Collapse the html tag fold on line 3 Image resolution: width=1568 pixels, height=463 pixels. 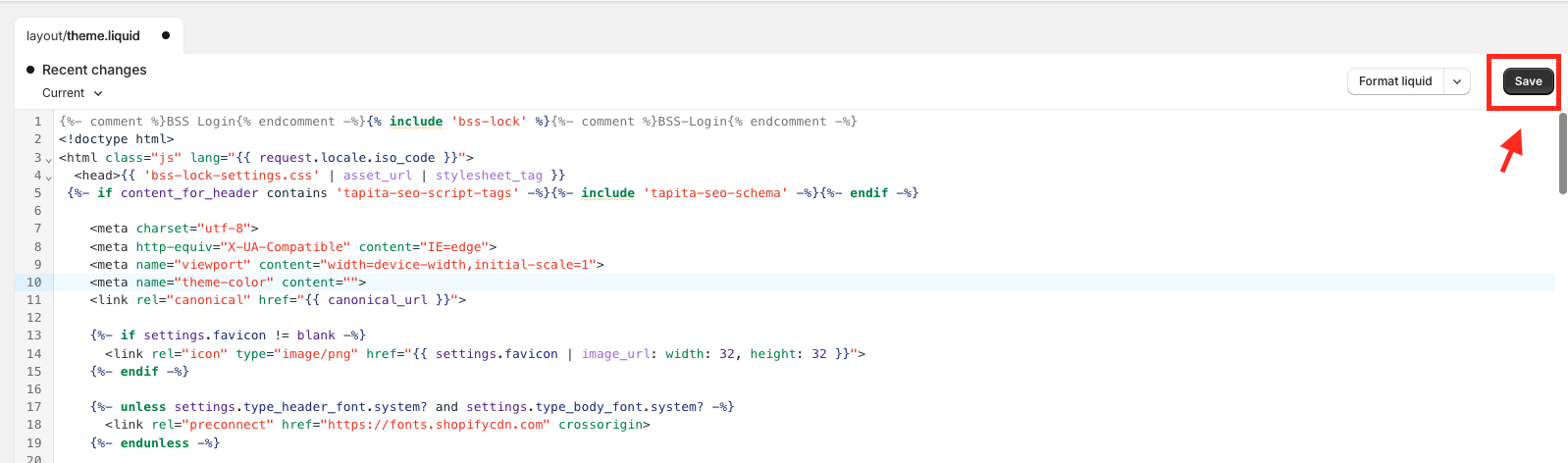(49, 159)
